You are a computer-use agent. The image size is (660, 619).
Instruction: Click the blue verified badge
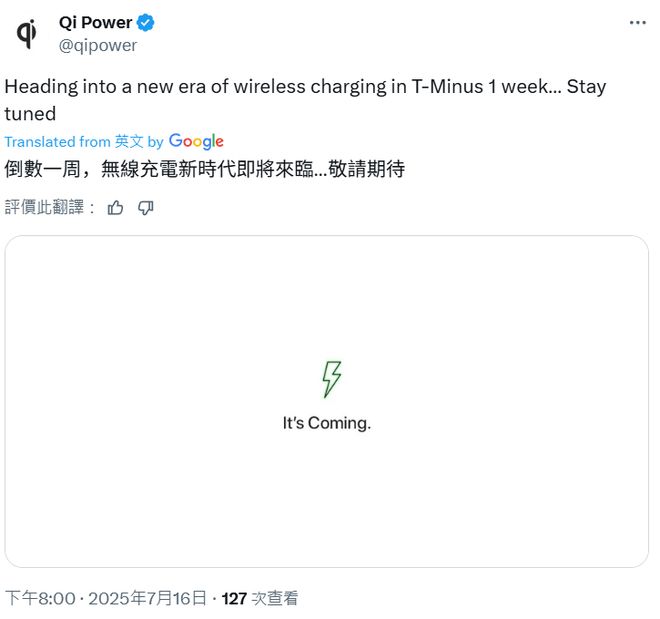(x=146, y=23)
